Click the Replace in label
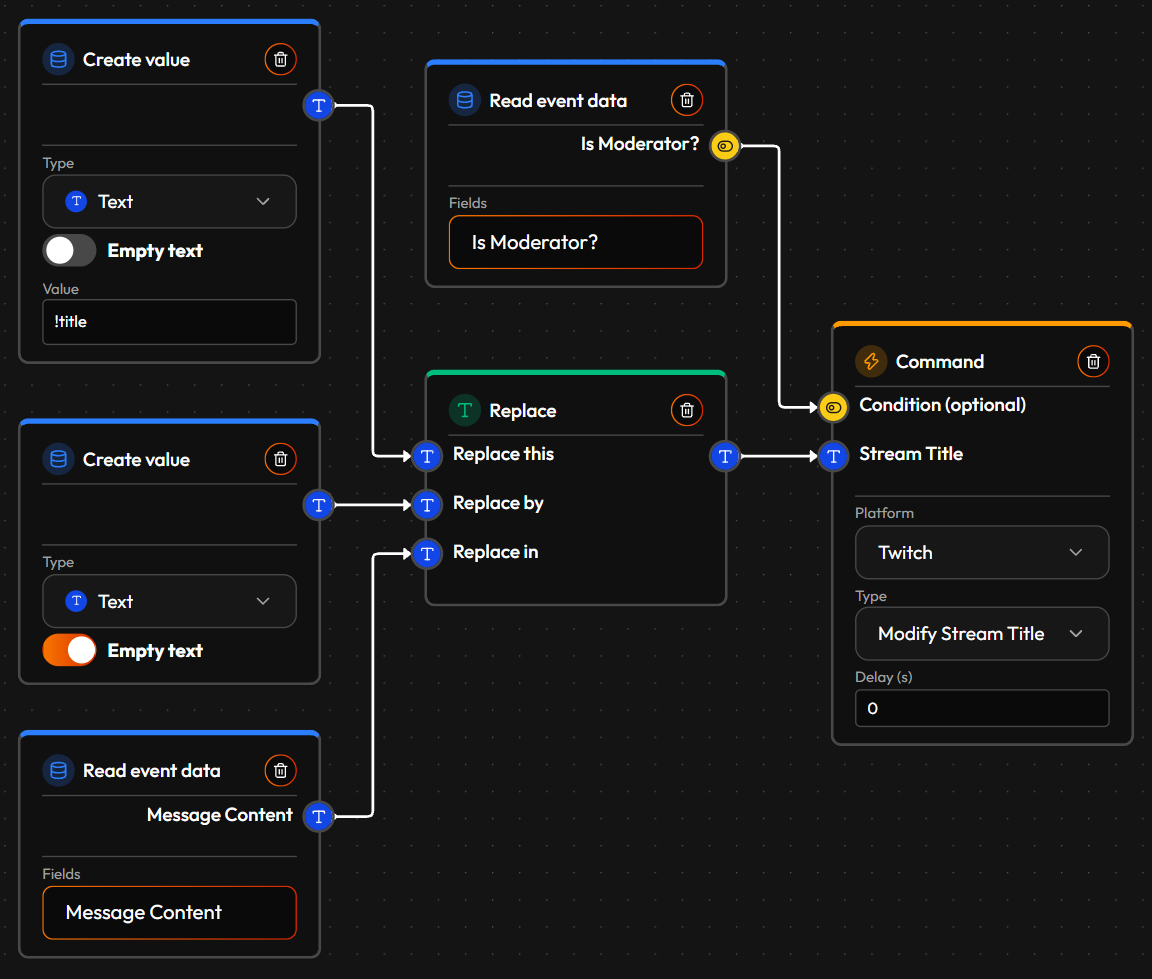 tap(496, 552)
